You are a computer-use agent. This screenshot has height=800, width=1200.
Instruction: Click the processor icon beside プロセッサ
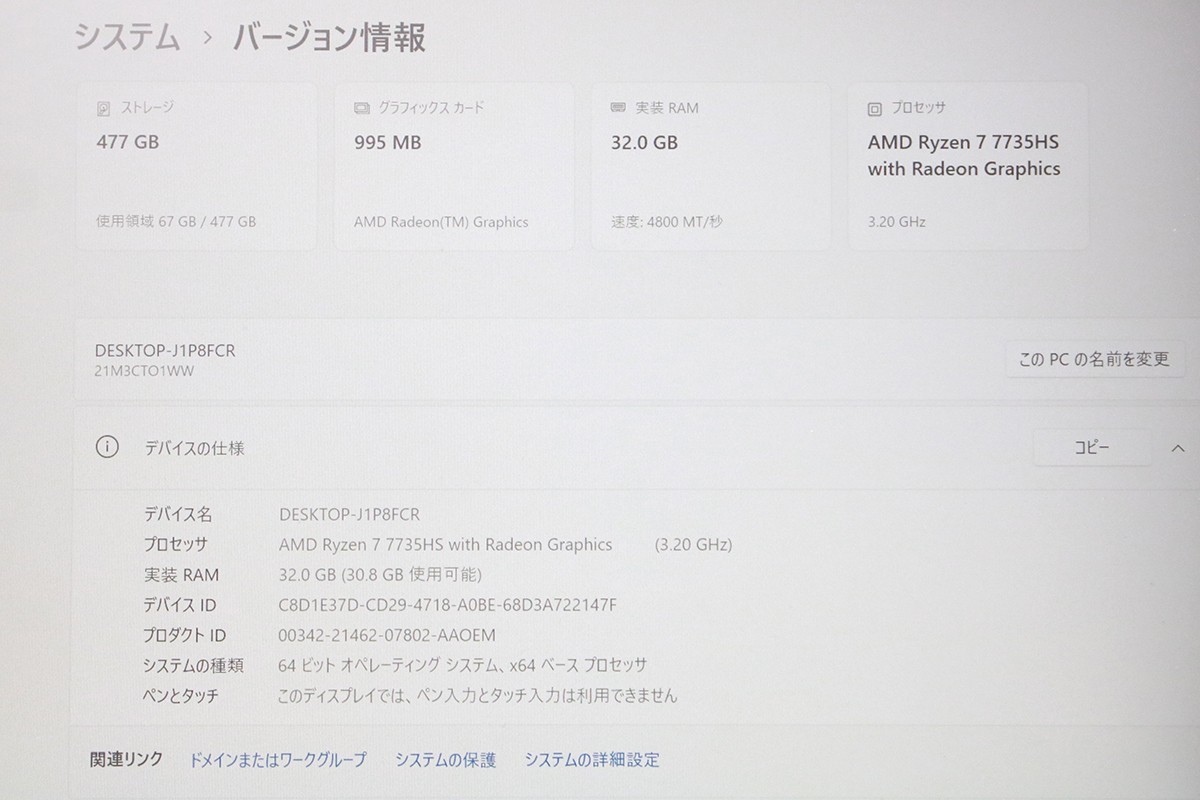point(875,108)
